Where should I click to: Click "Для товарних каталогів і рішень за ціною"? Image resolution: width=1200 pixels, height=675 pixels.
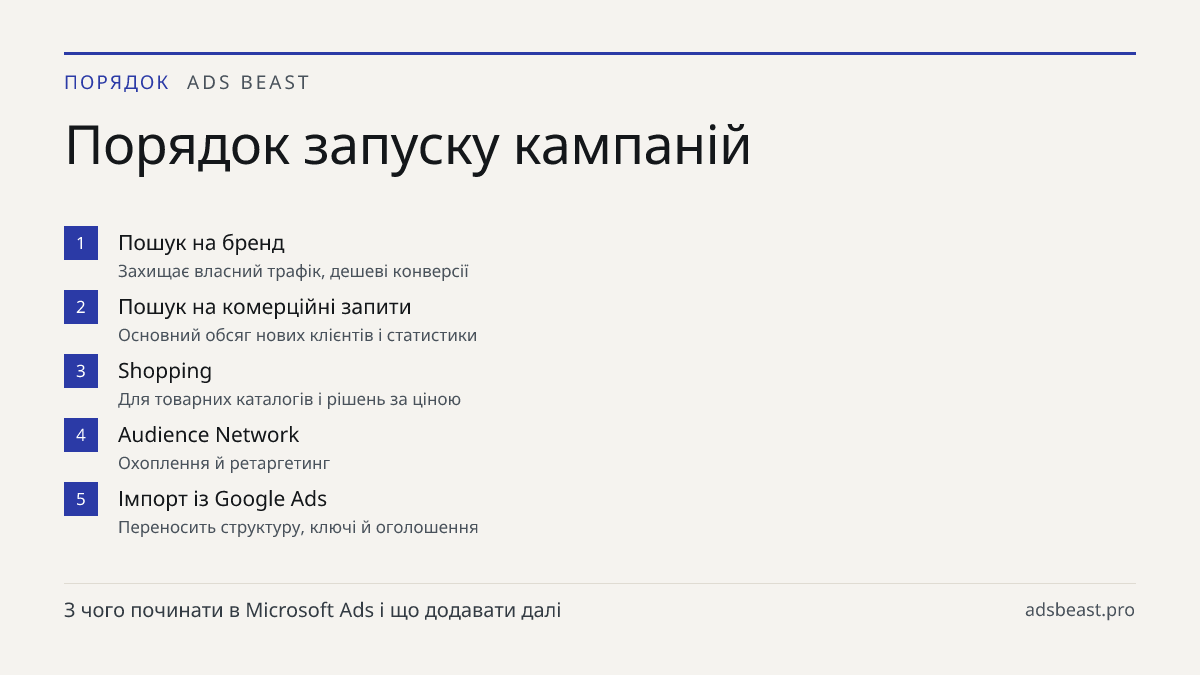pyautogui.click(x=289, y=400)
